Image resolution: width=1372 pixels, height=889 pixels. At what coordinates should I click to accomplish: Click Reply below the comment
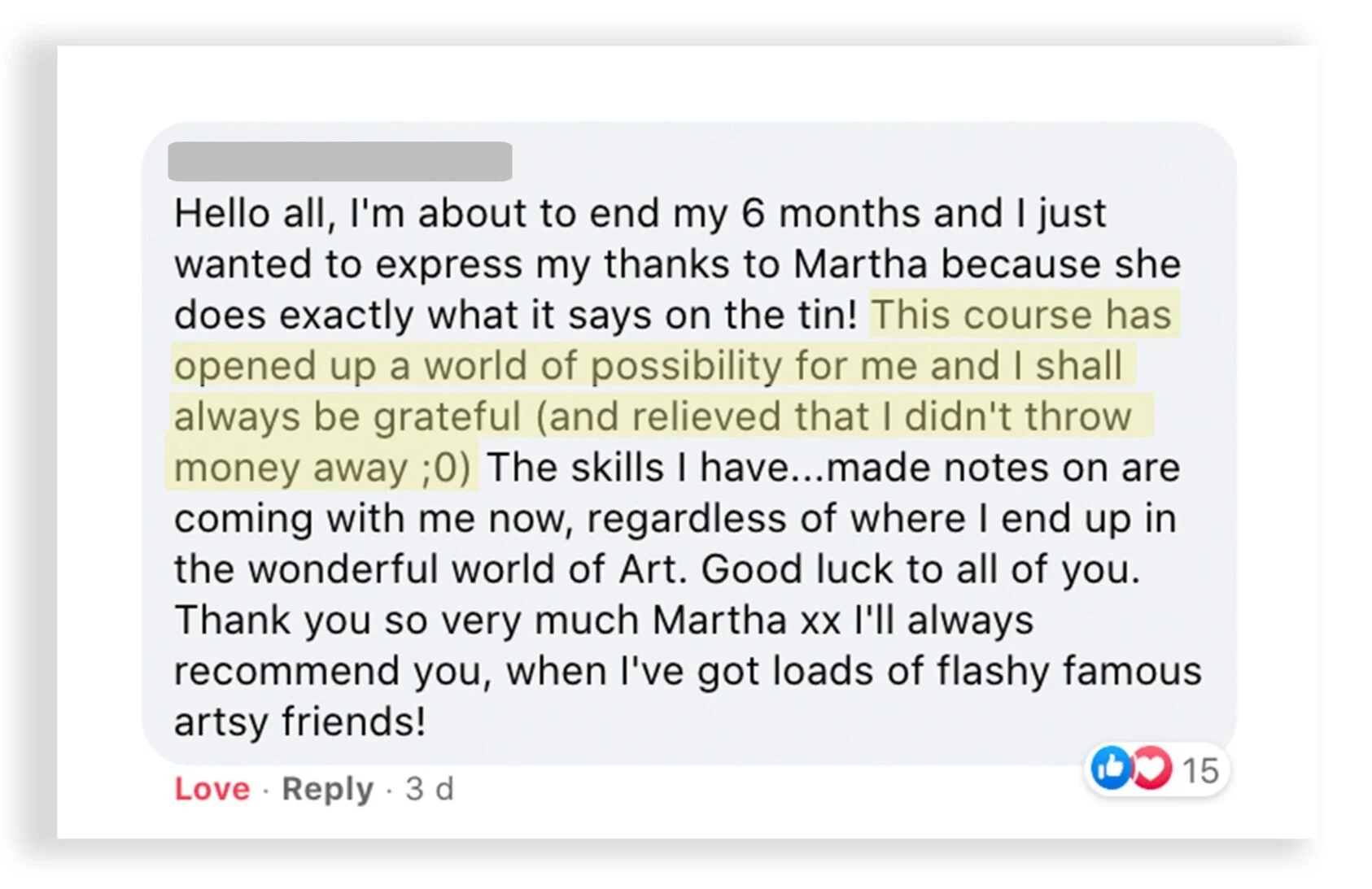point(327,789)
